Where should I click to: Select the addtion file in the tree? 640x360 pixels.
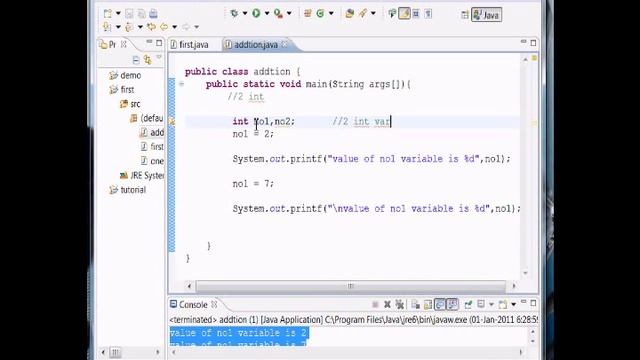tap(152, 133)
